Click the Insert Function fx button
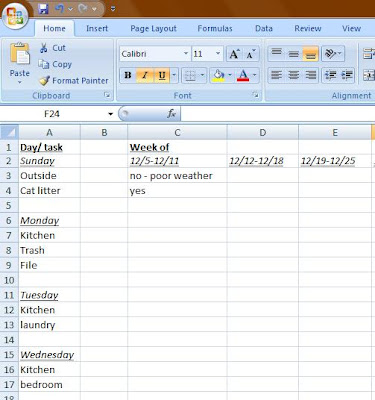 click(171, 114)
